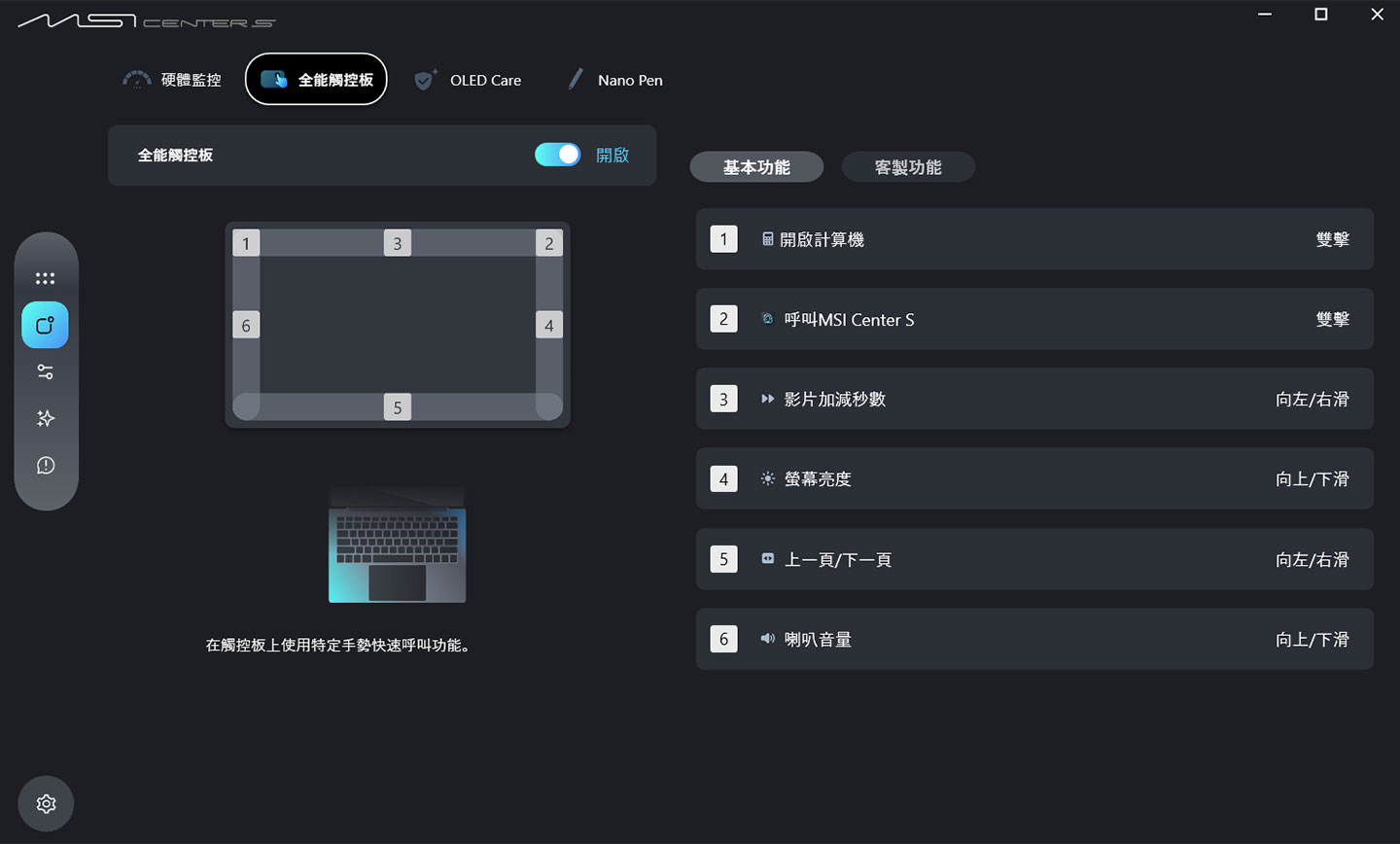Click the gear icon at bottom left

(46, 803)
